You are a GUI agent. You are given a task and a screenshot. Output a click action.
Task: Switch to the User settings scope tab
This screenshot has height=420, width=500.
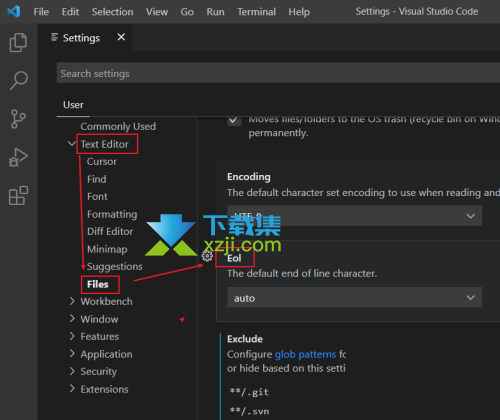[73, 105]
